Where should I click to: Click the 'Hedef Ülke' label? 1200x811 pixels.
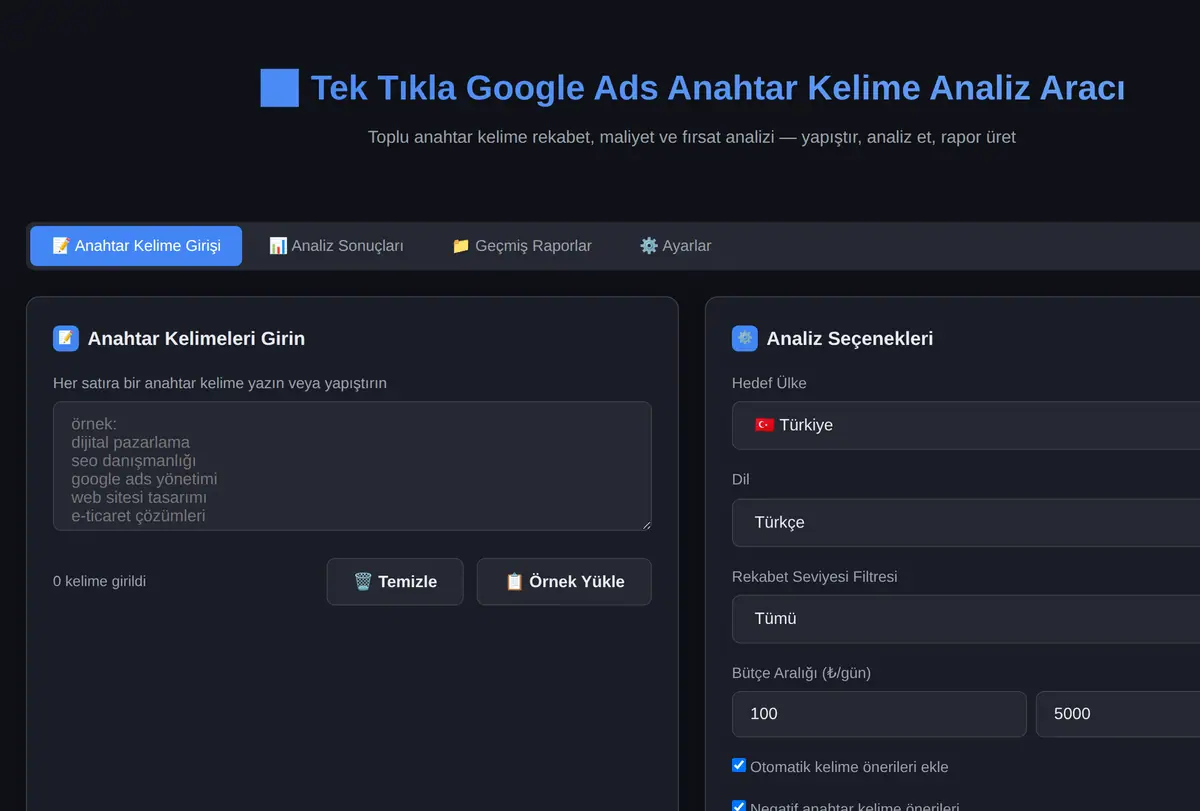pos(769,383)
